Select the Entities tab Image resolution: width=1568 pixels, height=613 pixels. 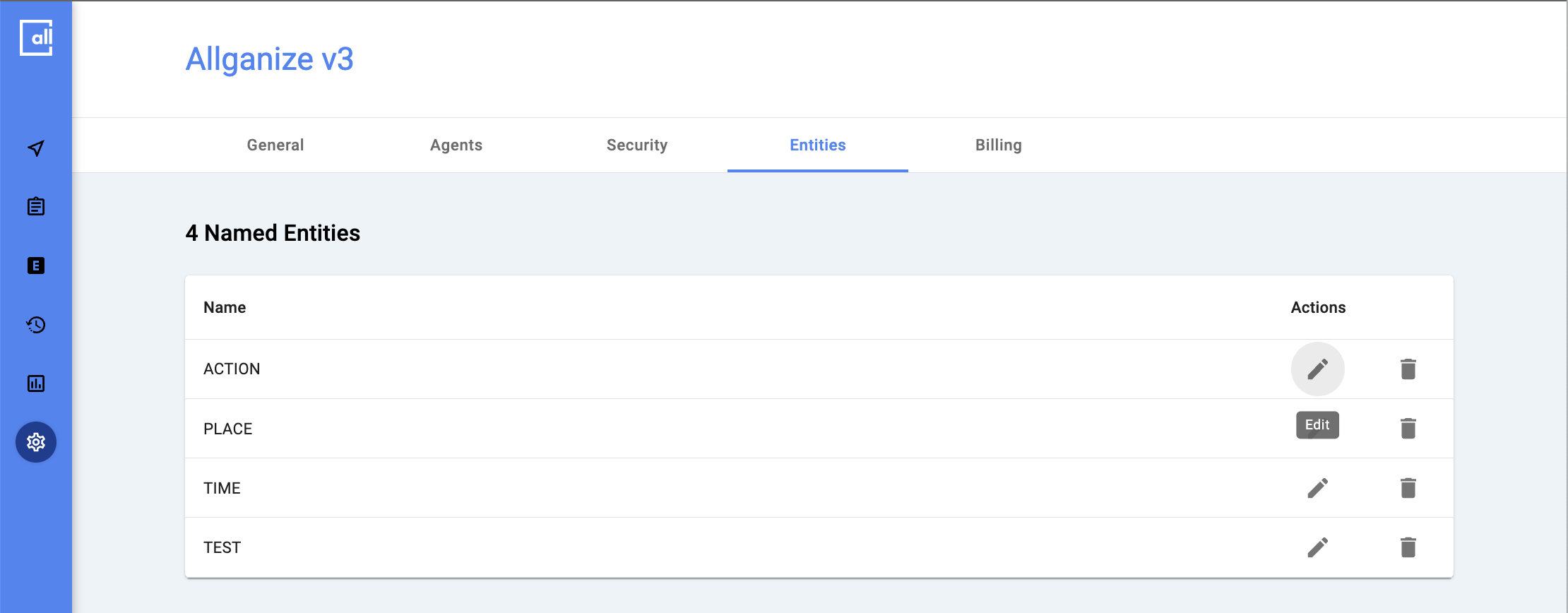[x=818, y=145]
